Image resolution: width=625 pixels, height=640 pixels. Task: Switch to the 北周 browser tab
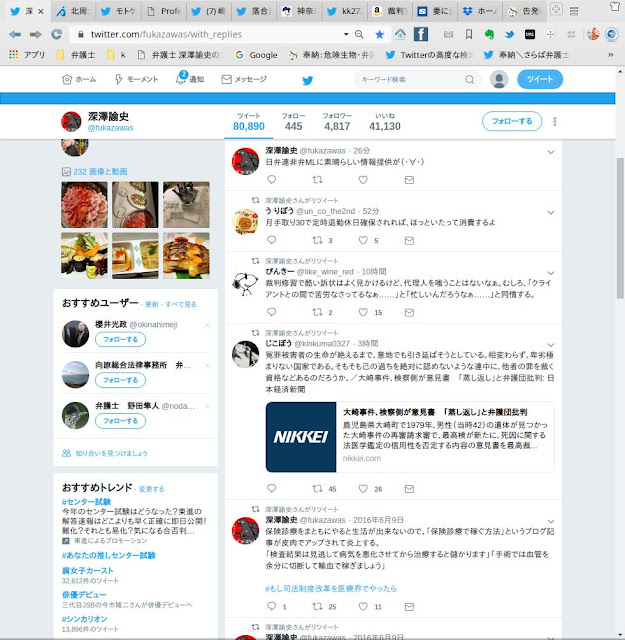(73, 11)
